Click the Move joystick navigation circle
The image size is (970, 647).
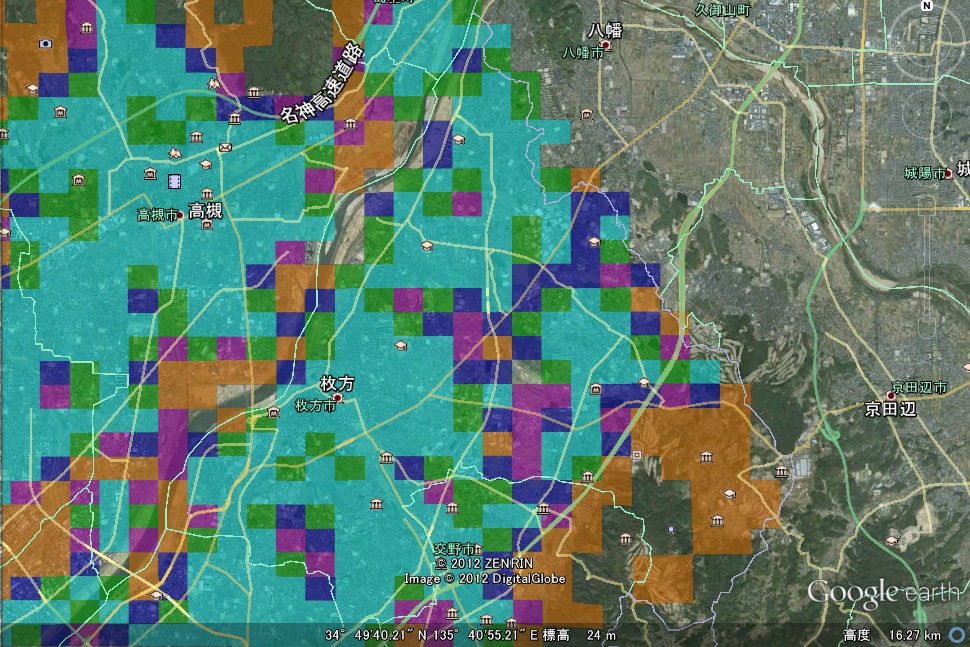tap(928, 112)
